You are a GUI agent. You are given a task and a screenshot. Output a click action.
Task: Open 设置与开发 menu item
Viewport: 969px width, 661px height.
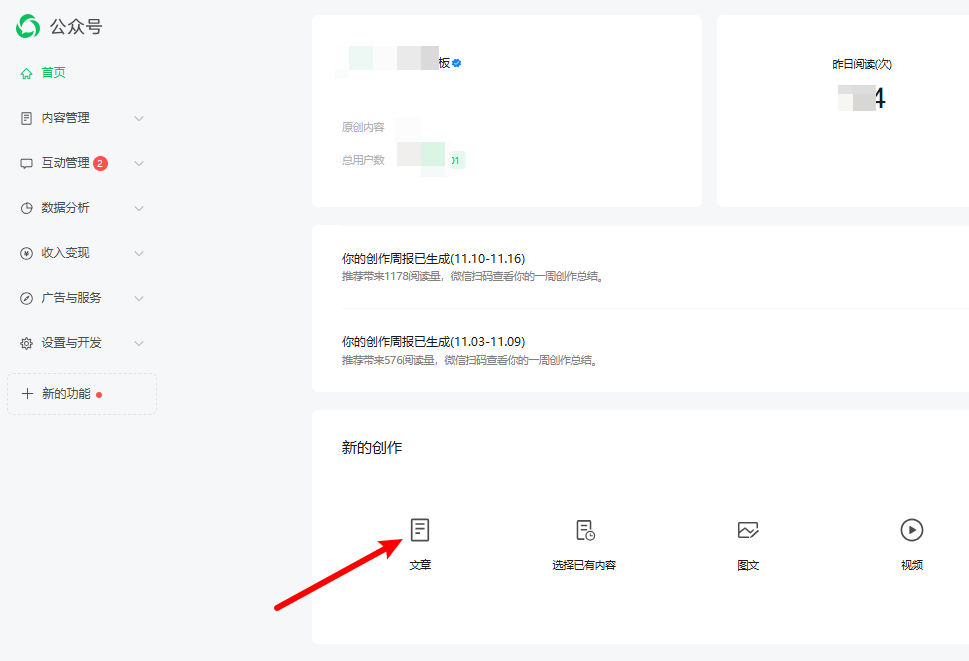(x=70, y=343)
